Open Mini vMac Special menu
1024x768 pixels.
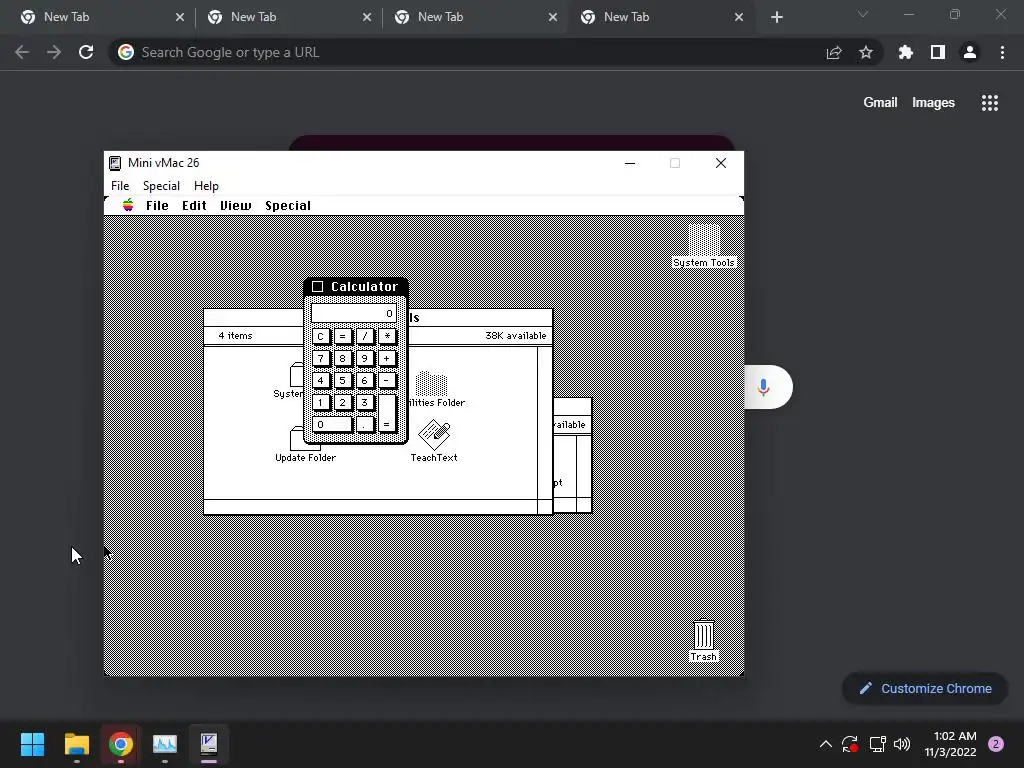(x=161, y=186)
